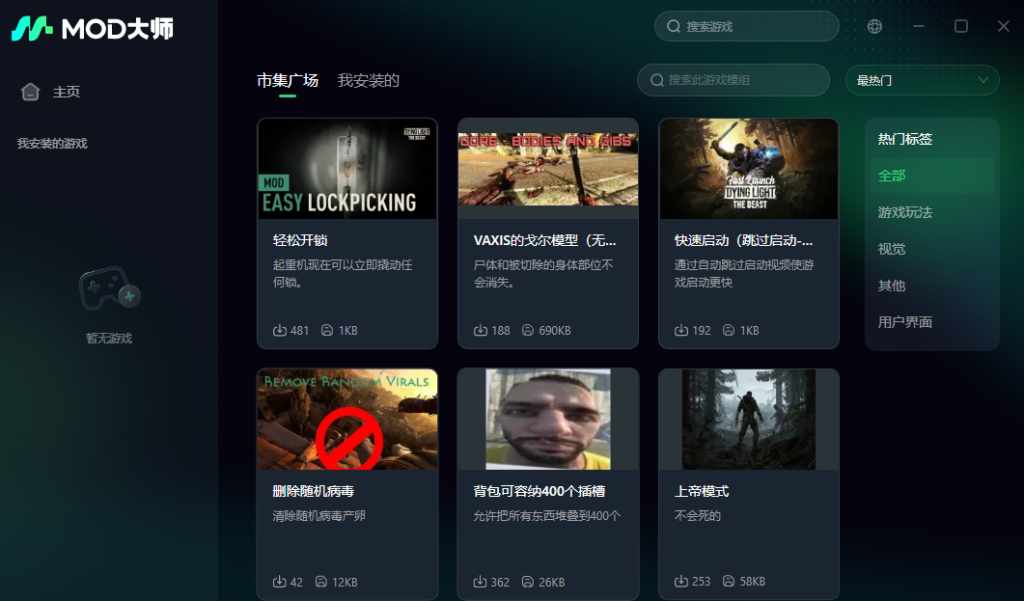
Task: Open the man's face thumbnail image
Action: pyautogui.click(x=548, y=419)
